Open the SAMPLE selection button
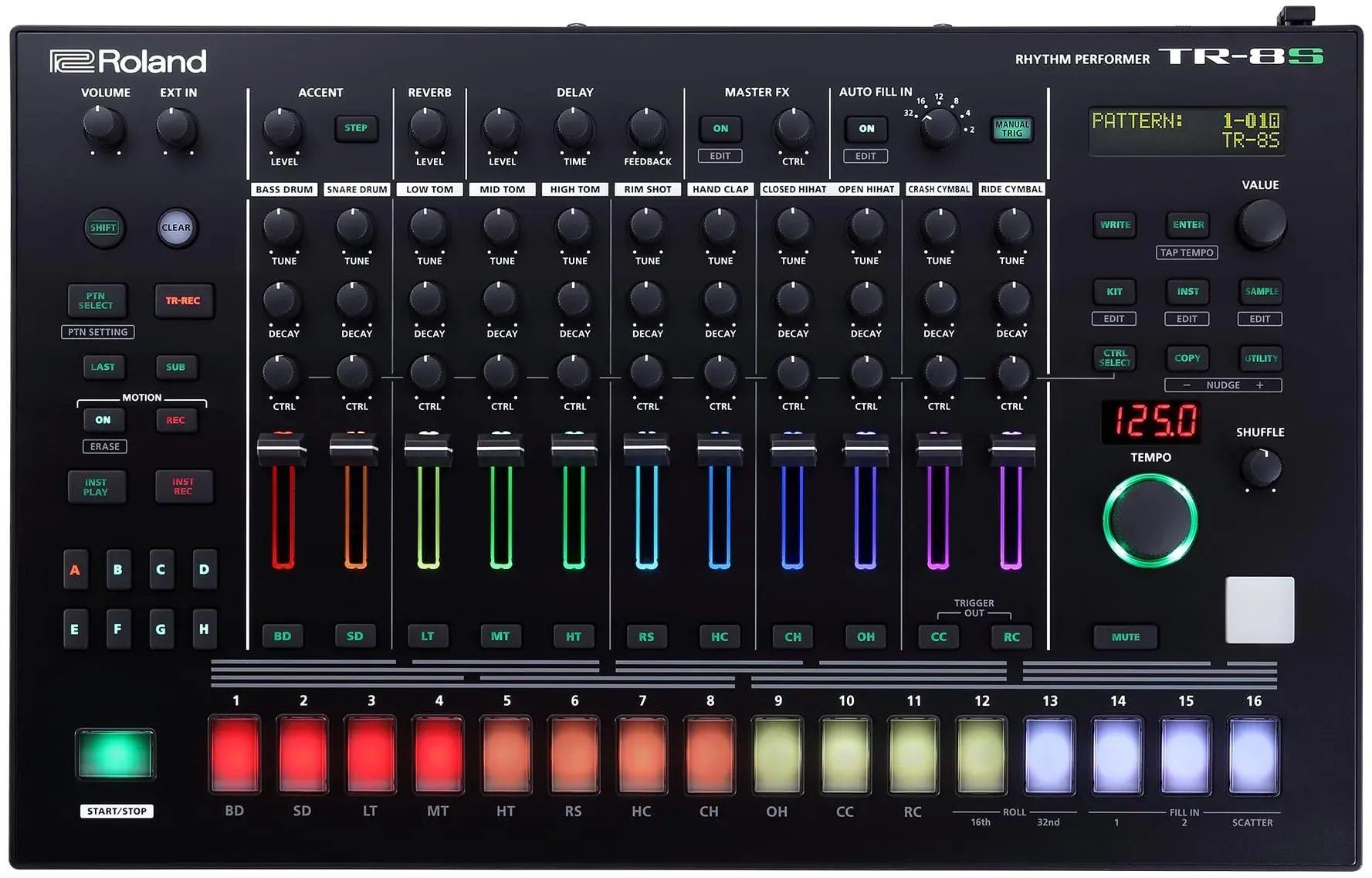This screenshot has width=1372, height=878. click(1261, 292)
